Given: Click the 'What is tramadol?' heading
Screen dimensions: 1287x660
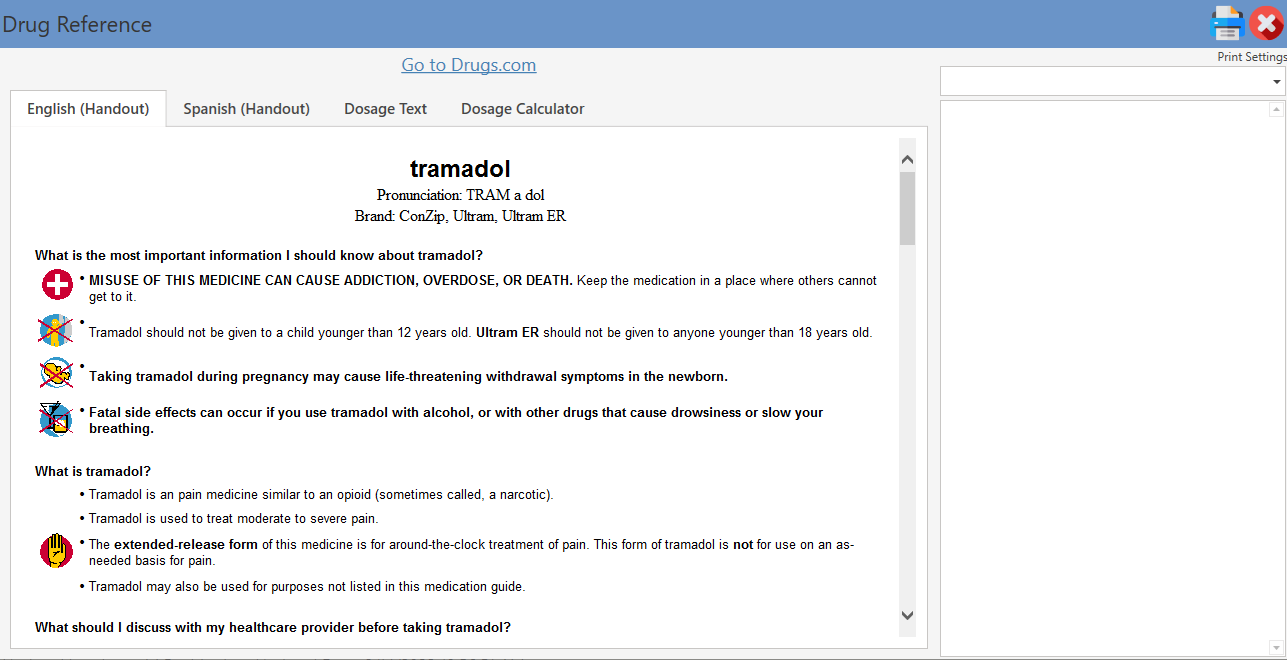Looking at the screenshot, I should point(93,471).
